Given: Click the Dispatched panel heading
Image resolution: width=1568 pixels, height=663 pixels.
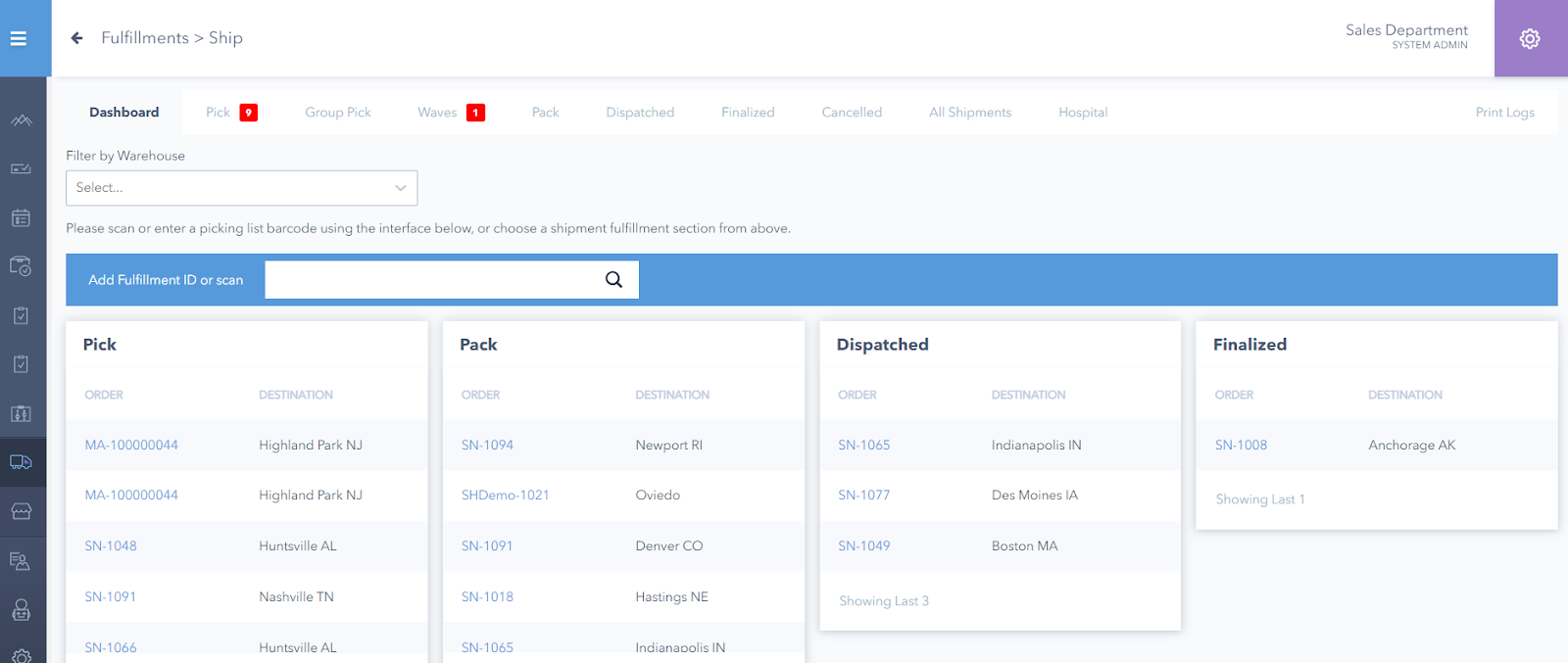Looking at the screenshot, I should pos(883,345).
